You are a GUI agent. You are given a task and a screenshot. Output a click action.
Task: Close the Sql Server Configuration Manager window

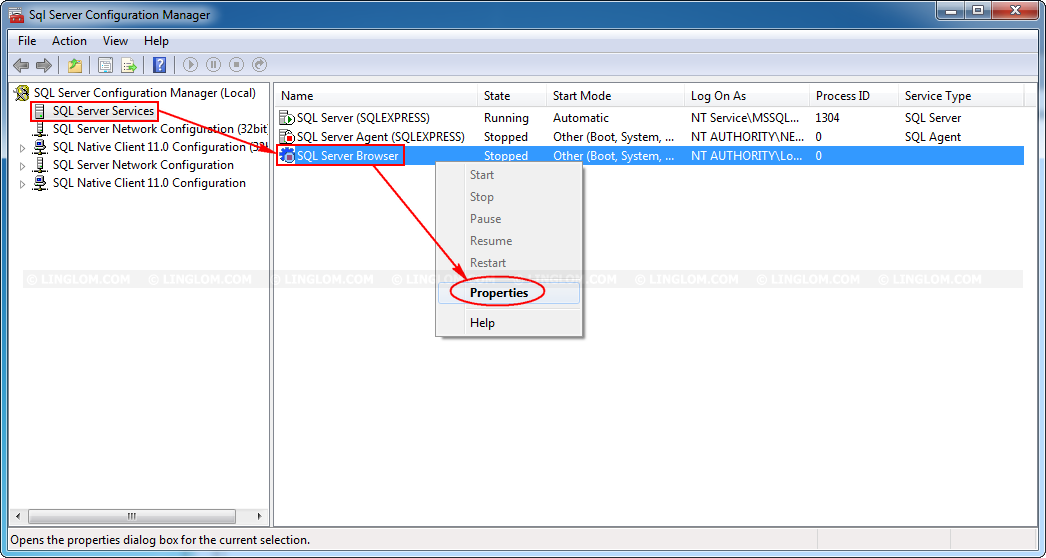(1013, 10)
